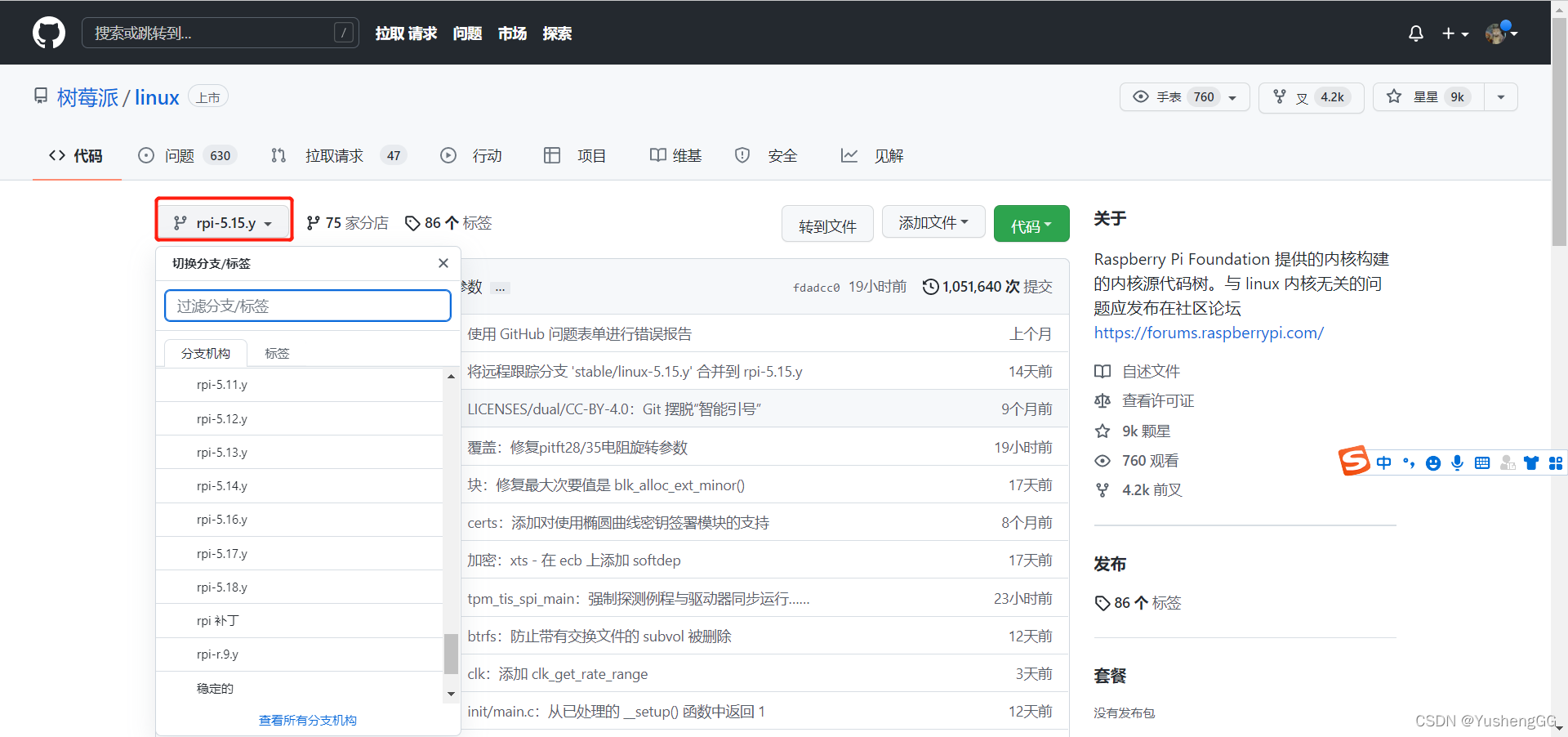Click the Sogou input method S logo
1568x737 pixels.
click(x=1354, y=462)
